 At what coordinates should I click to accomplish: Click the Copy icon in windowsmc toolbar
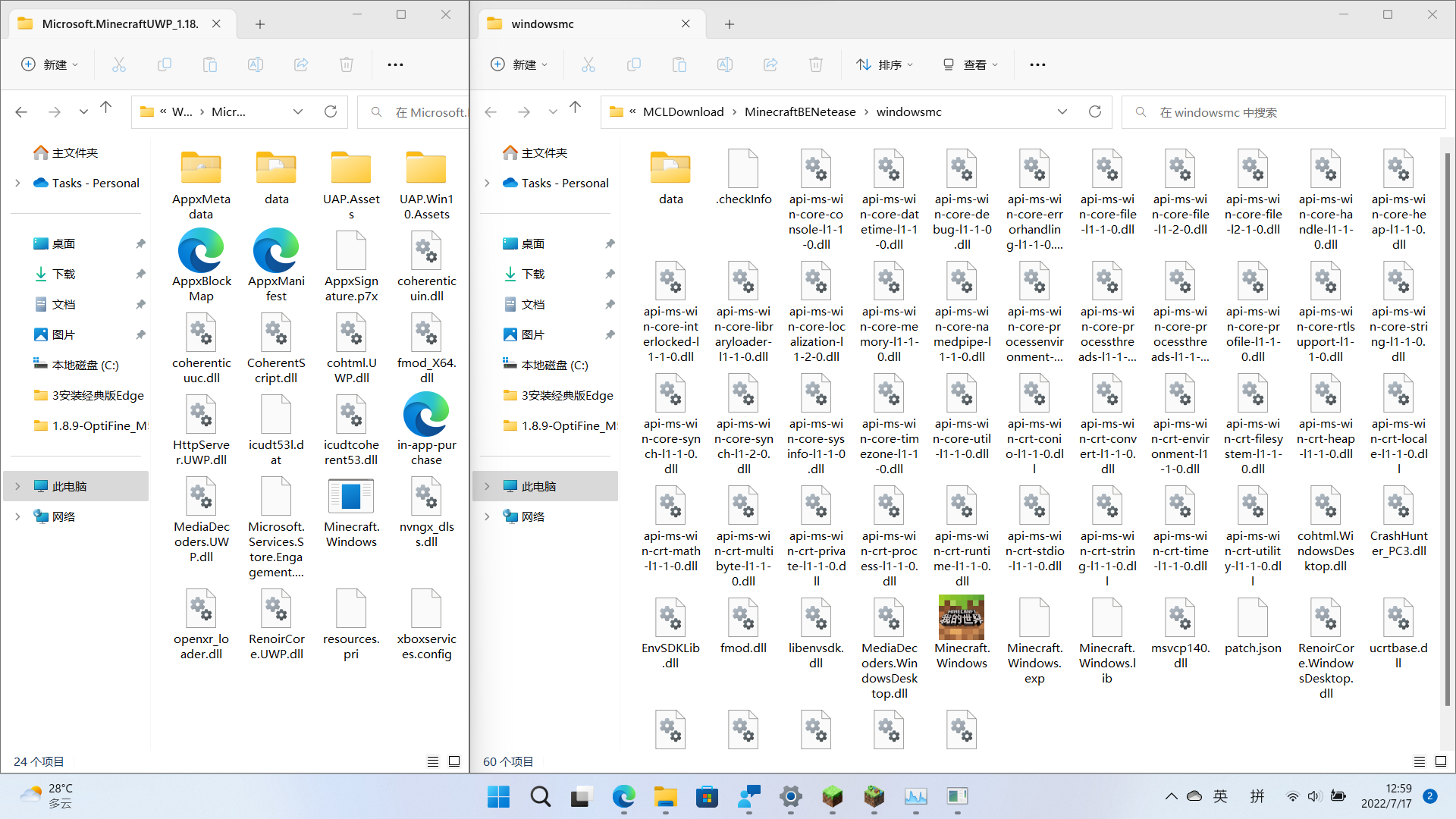(x=634, y=65)
